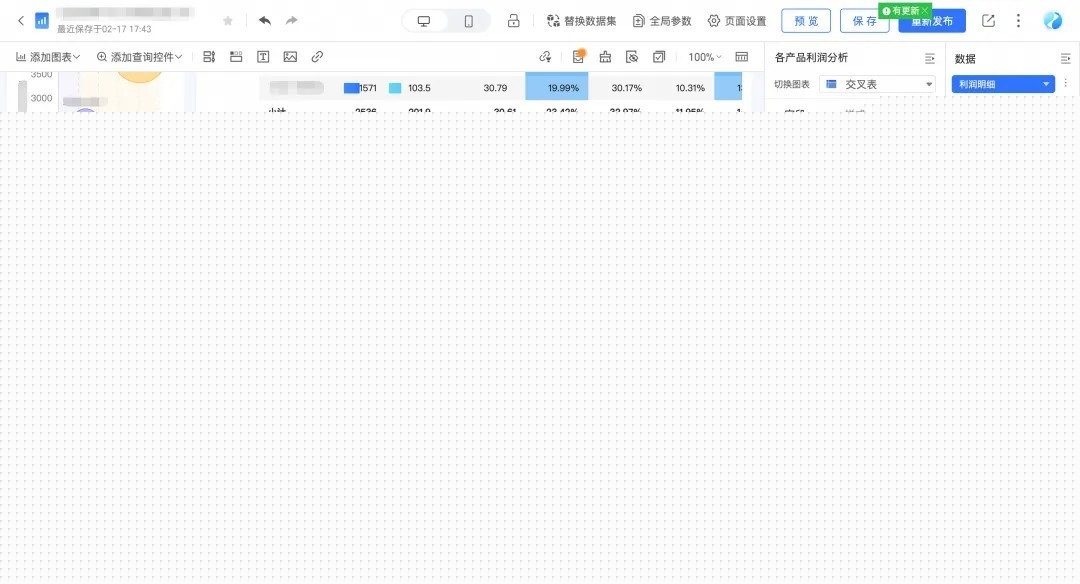Click the 1571 value with blue bar
This screenshot has width=1080, height=584.
pos(368,88)
